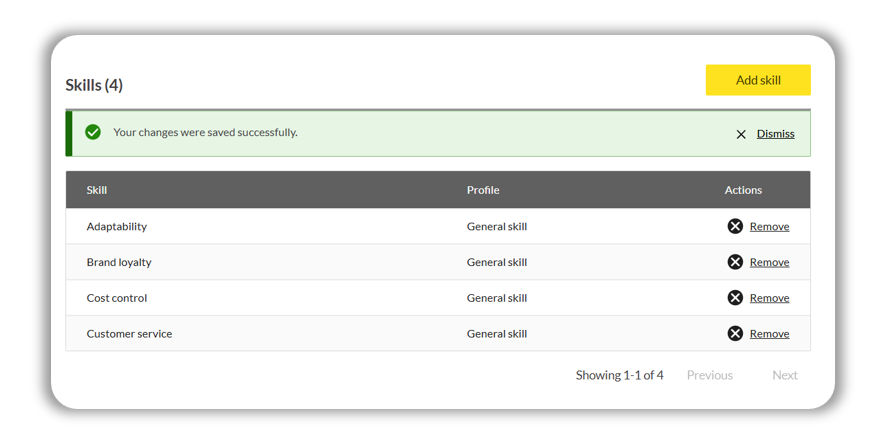Click the X icon beside Dismiss

pyautogui.click(x=741, y=134)
